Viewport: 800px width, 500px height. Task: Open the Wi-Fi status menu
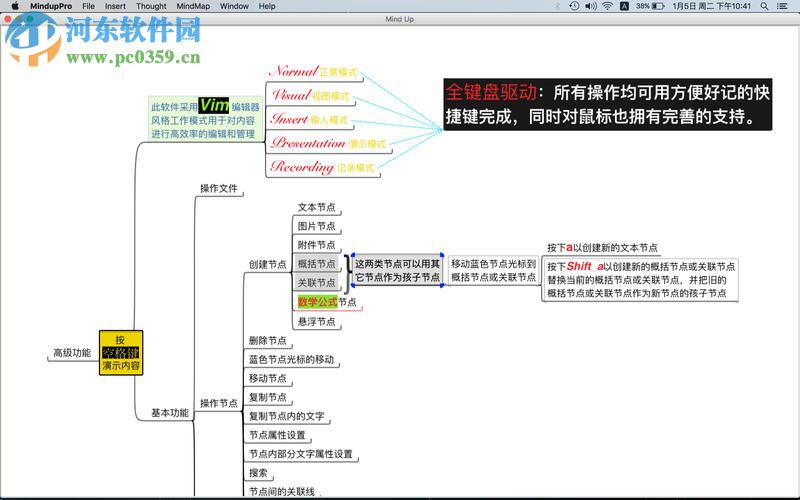[x=607, y=6]
